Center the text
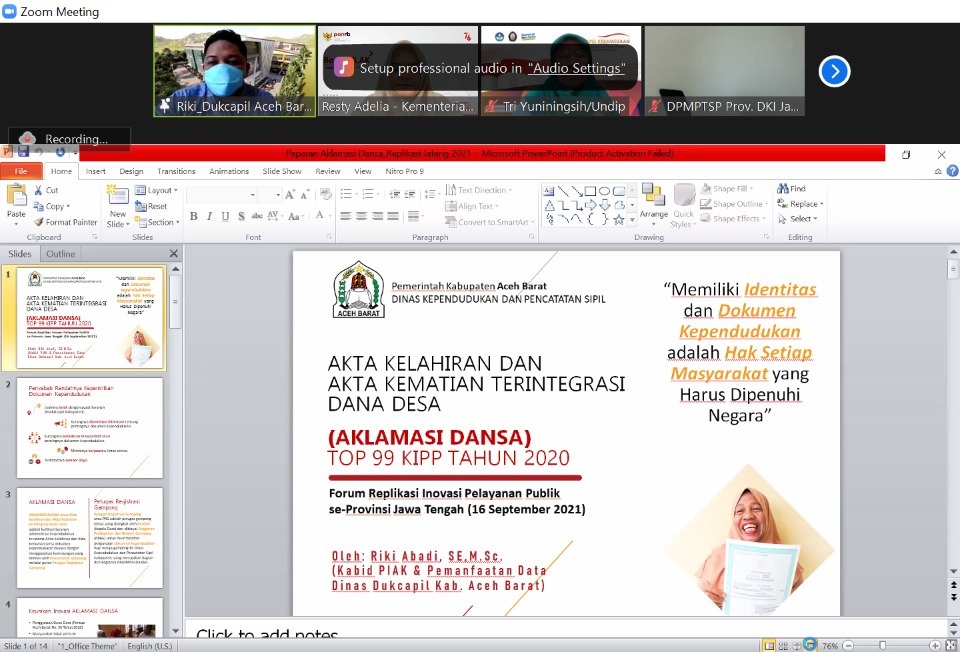The width and height of the screenshot is (962, 652). tap(361, 216)
